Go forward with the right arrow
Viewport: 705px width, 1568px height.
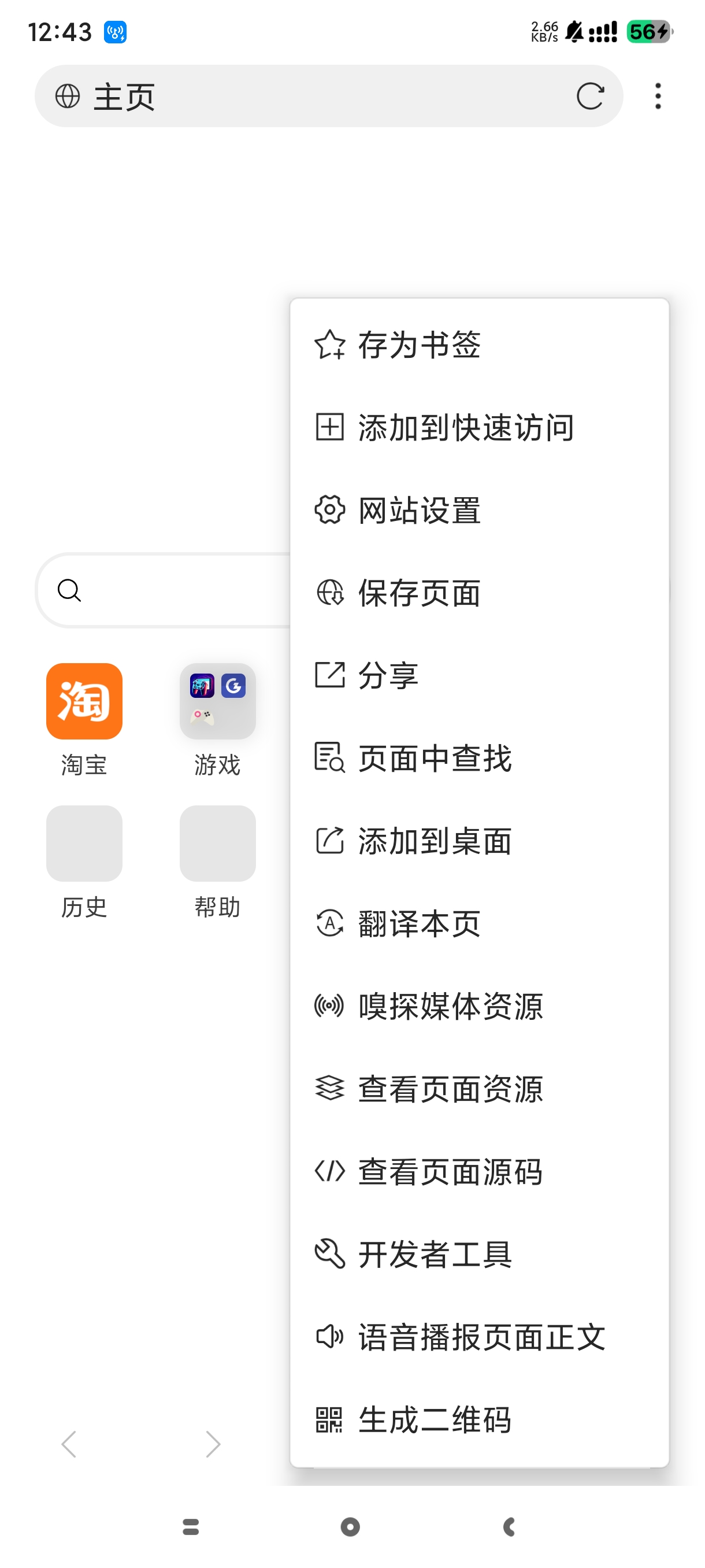(212, 1444)
